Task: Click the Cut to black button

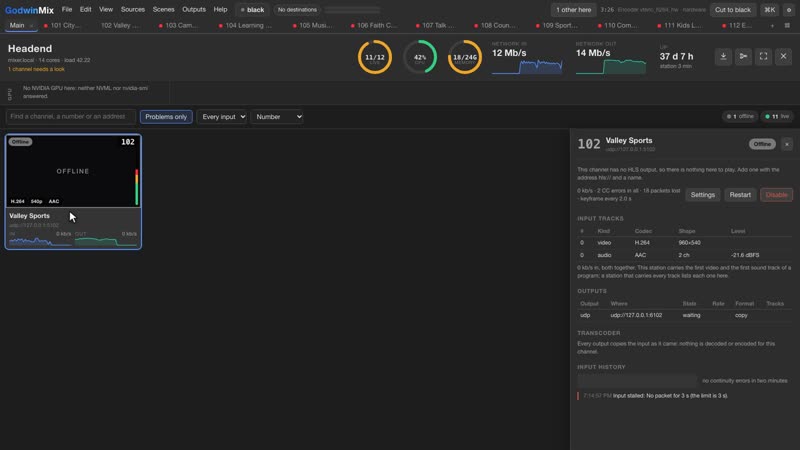Action: (732, 10)
